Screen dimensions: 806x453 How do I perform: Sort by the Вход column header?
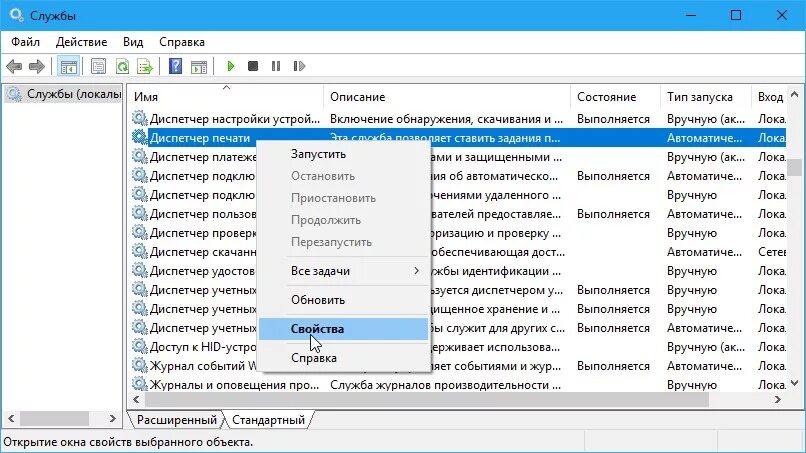(x=770, y=97)
